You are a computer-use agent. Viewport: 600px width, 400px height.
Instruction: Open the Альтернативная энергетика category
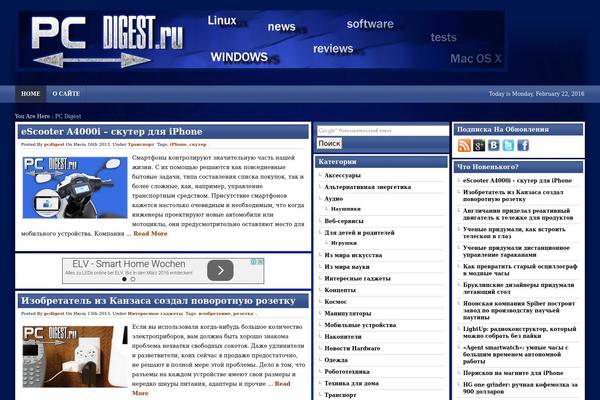(367, 187)
